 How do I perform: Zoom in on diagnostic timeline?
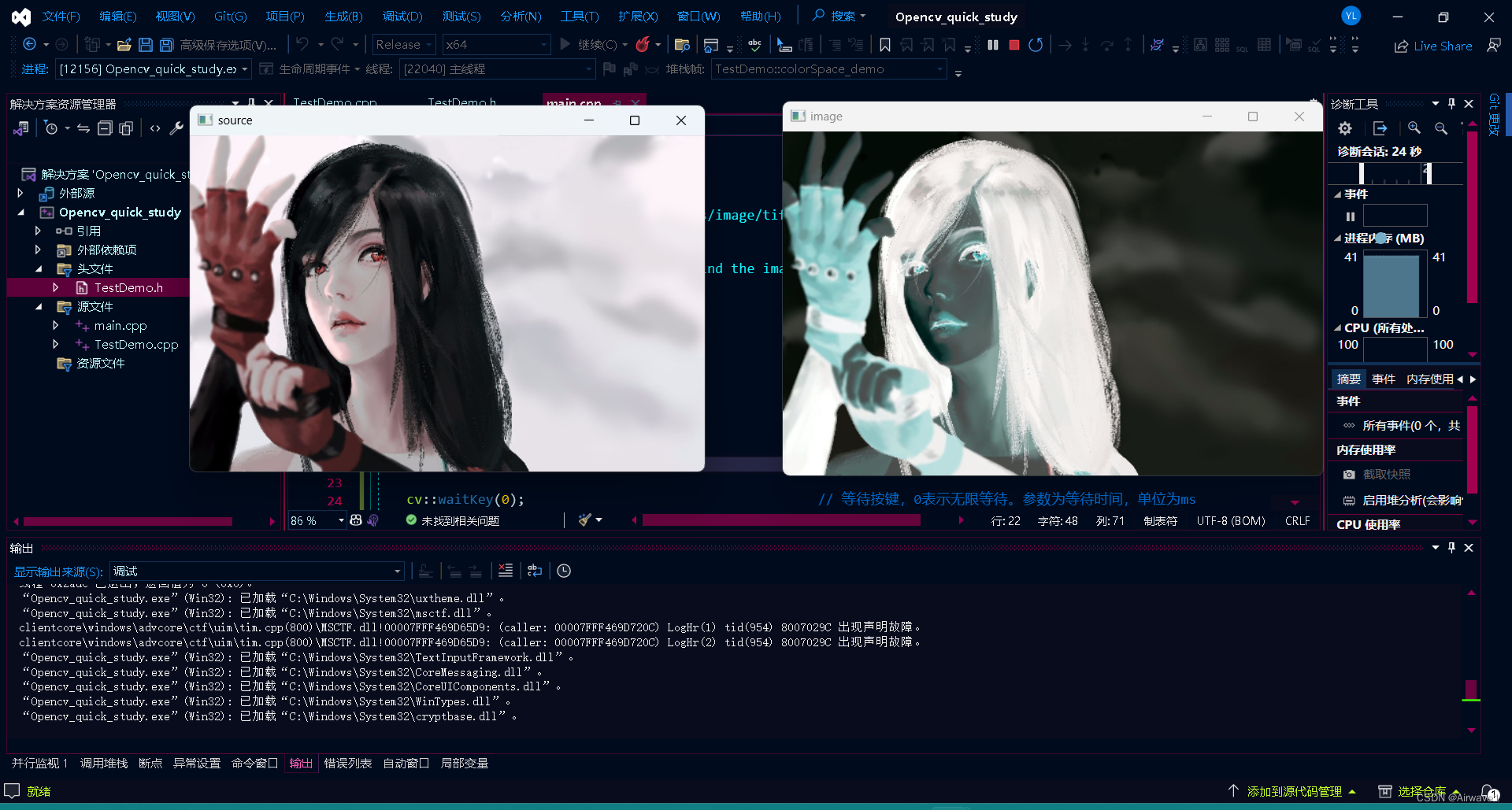coord(1414,128)
